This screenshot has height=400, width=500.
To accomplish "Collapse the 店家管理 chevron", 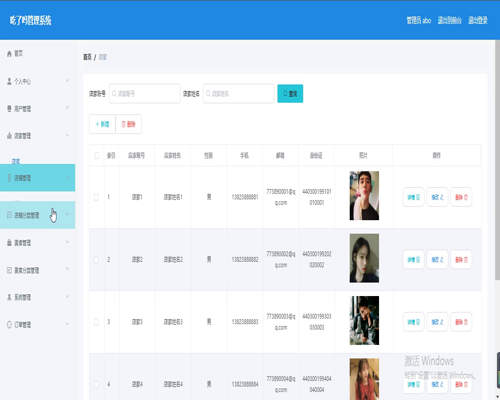I will coord(67,135).
